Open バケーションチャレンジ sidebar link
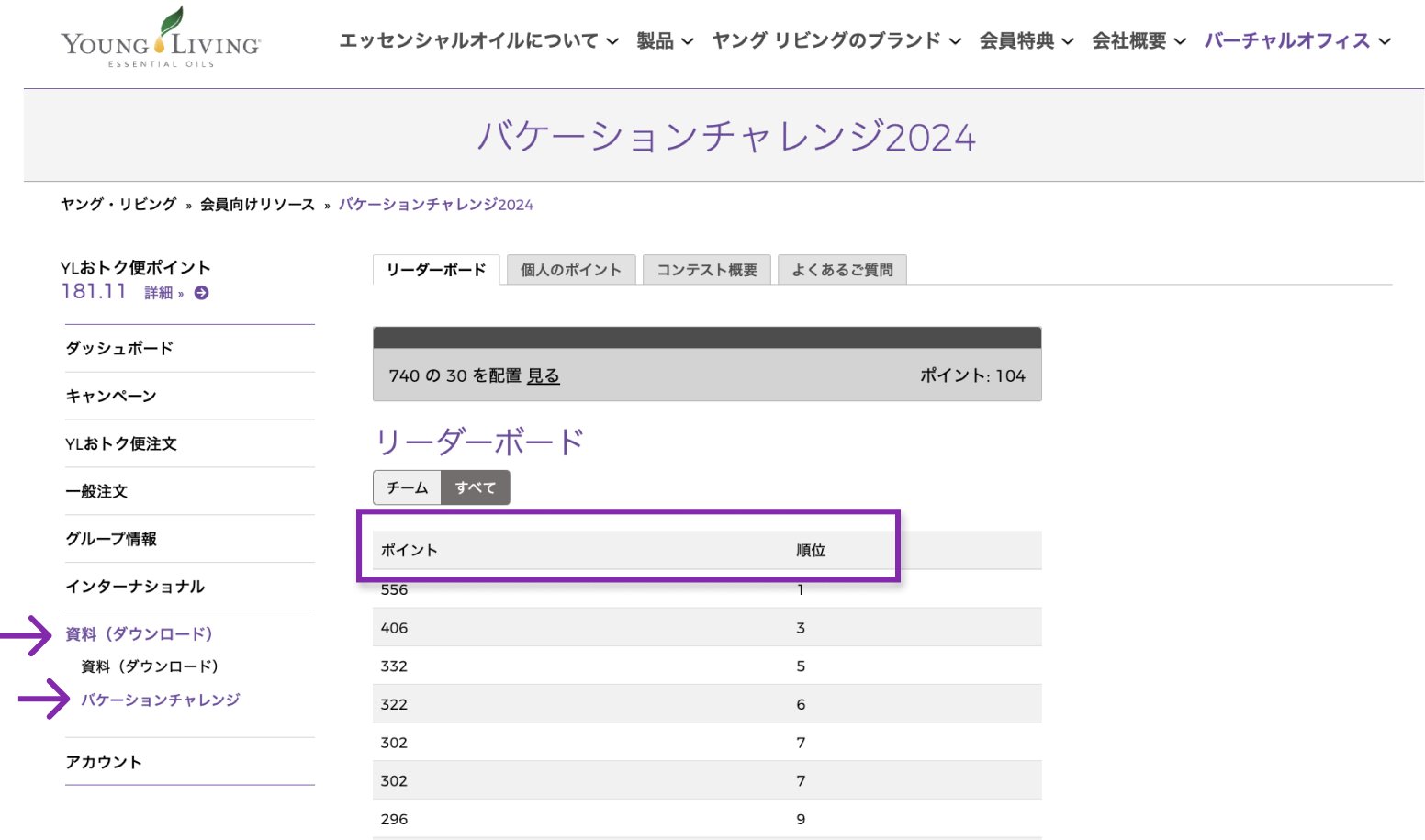This screenshot has height=840, width=1425. click(161, 700)
